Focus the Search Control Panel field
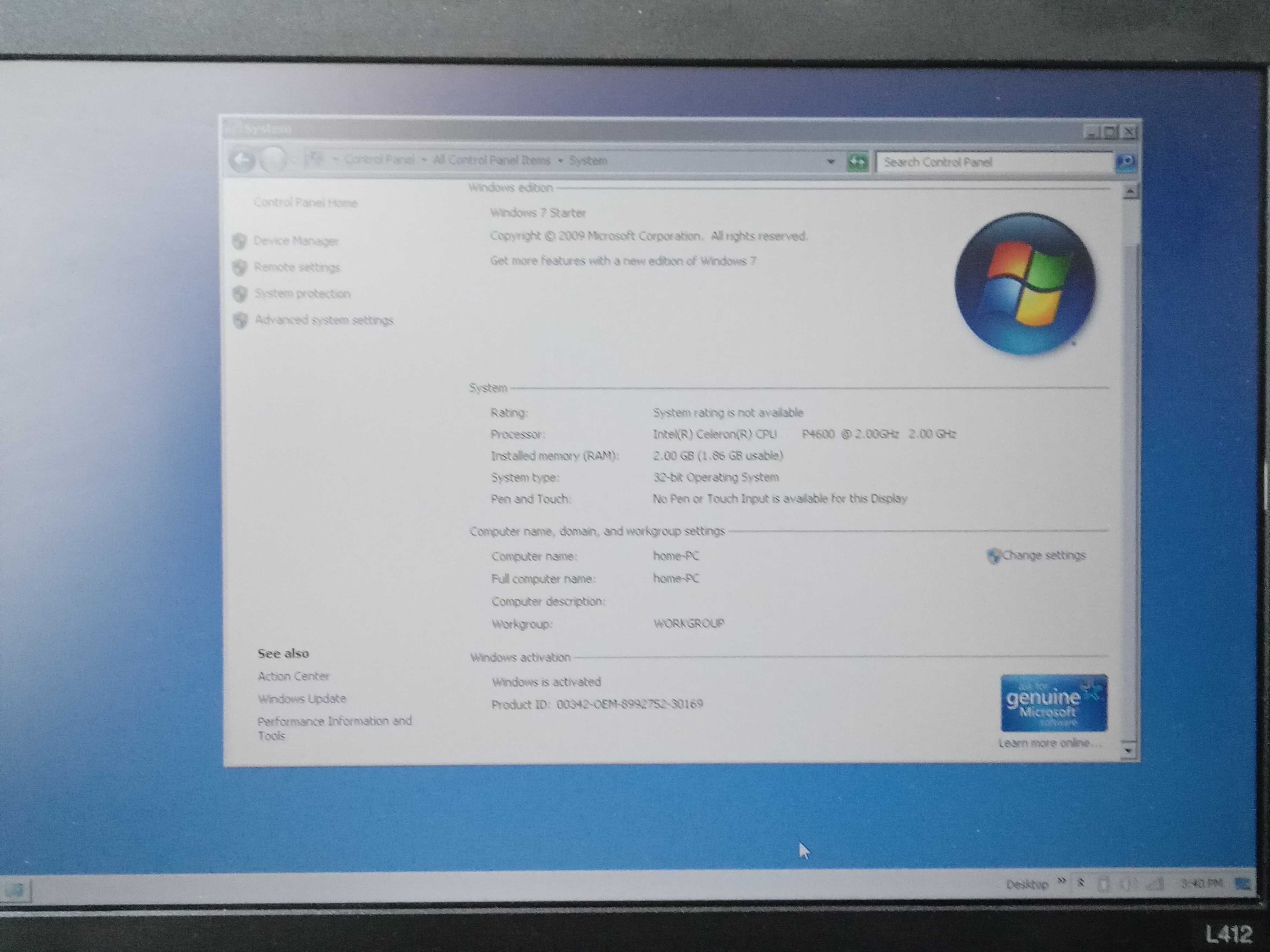Image resolution: width=1270 pixels, height=952 pixels. (994, 162)
